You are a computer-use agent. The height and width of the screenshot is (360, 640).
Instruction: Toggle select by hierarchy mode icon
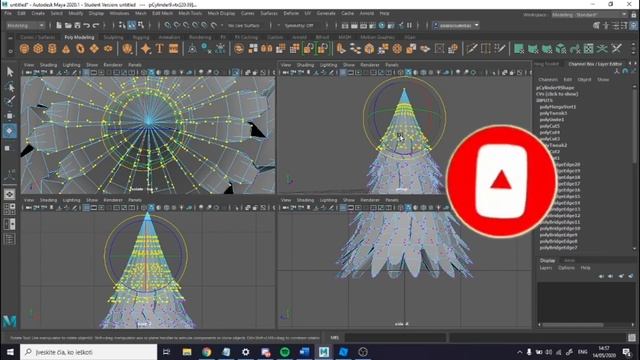[122, 25]
